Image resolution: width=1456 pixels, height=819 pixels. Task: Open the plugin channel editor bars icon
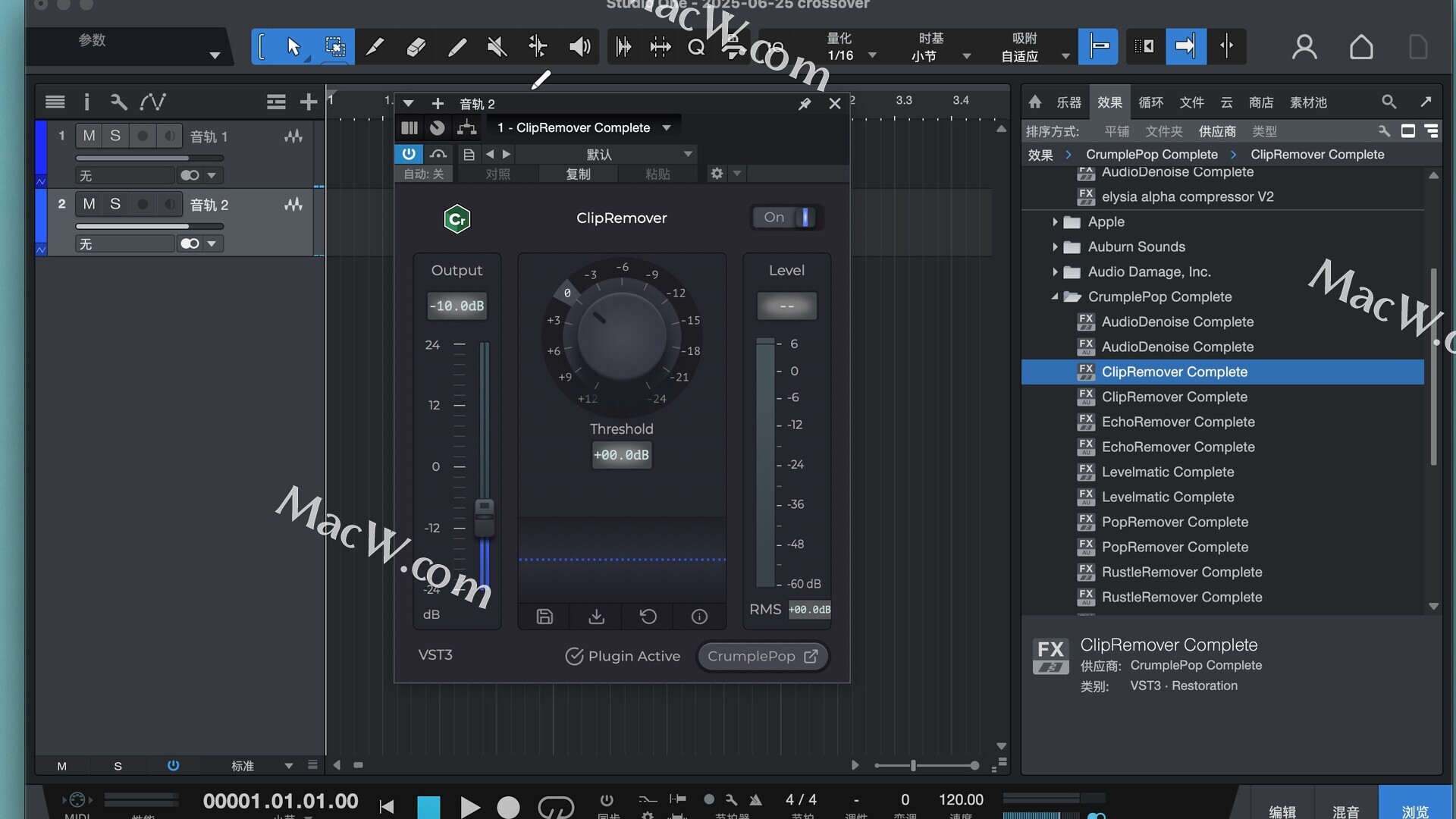[x=409, y=128]
